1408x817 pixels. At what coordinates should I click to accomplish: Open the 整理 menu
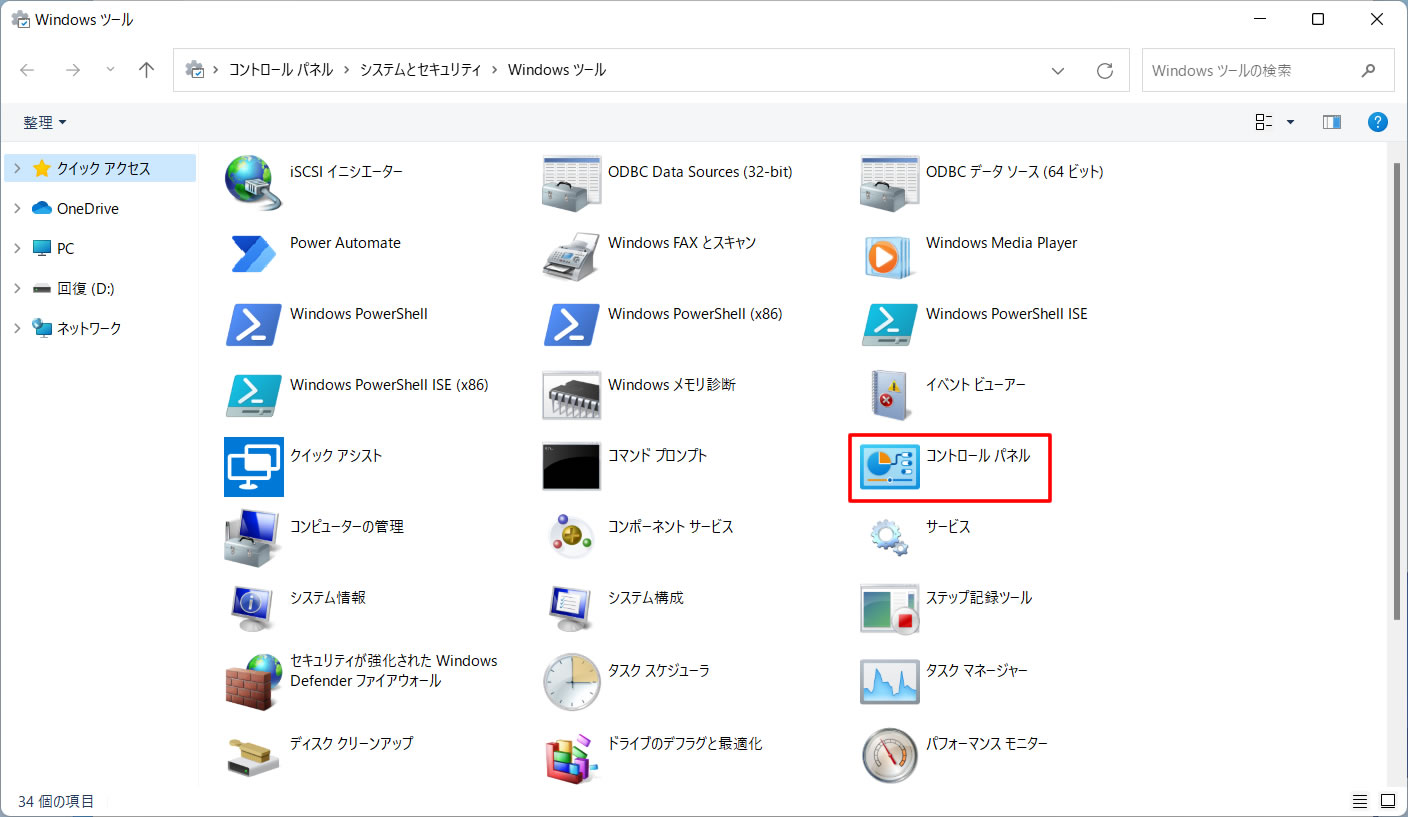45,122
